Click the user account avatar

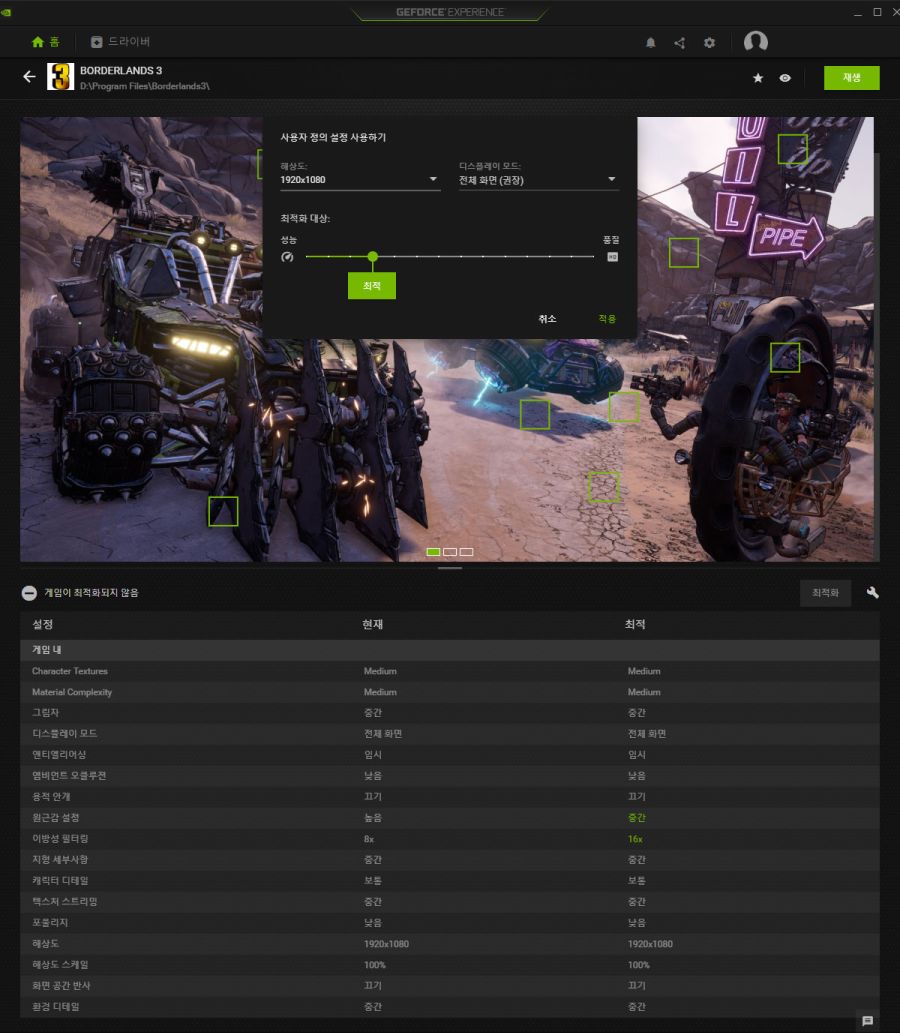(756, 42)
